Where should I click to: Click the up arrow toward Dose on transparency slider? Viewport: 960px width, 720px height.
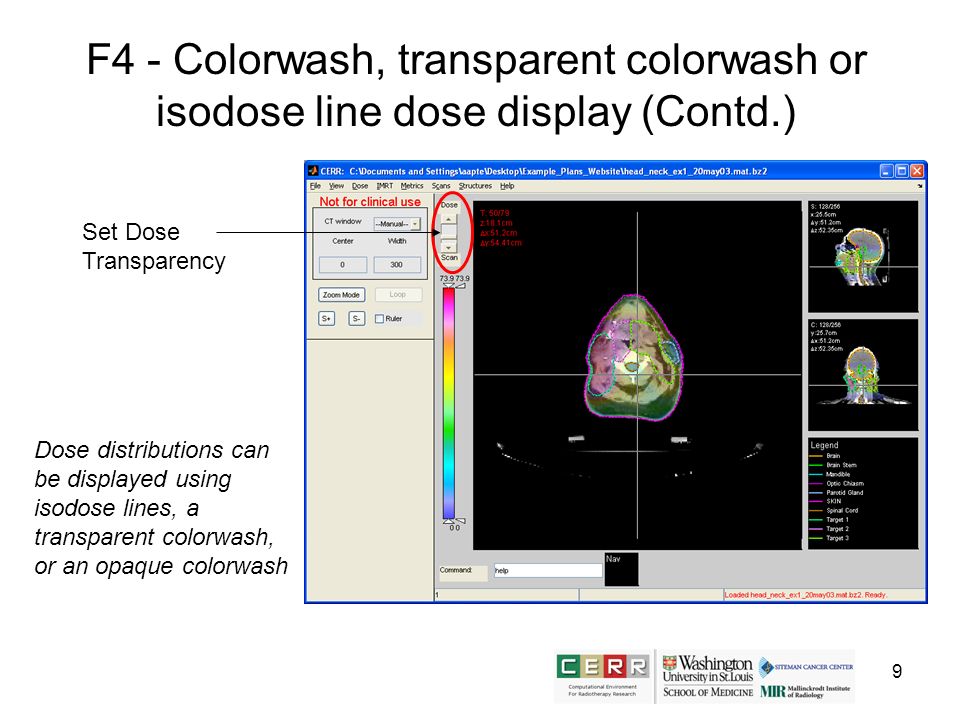(449, 219)
